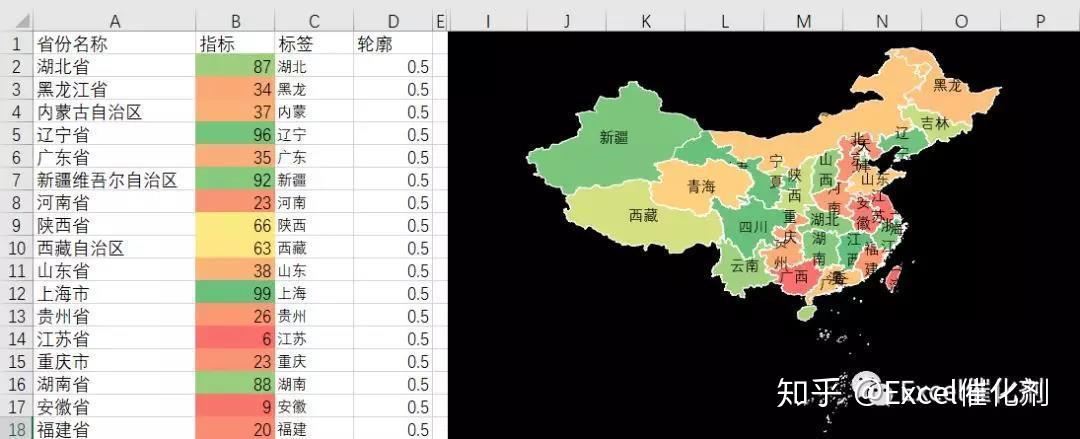
Task: Click 四川 region on the map
Action: [754, 226]
